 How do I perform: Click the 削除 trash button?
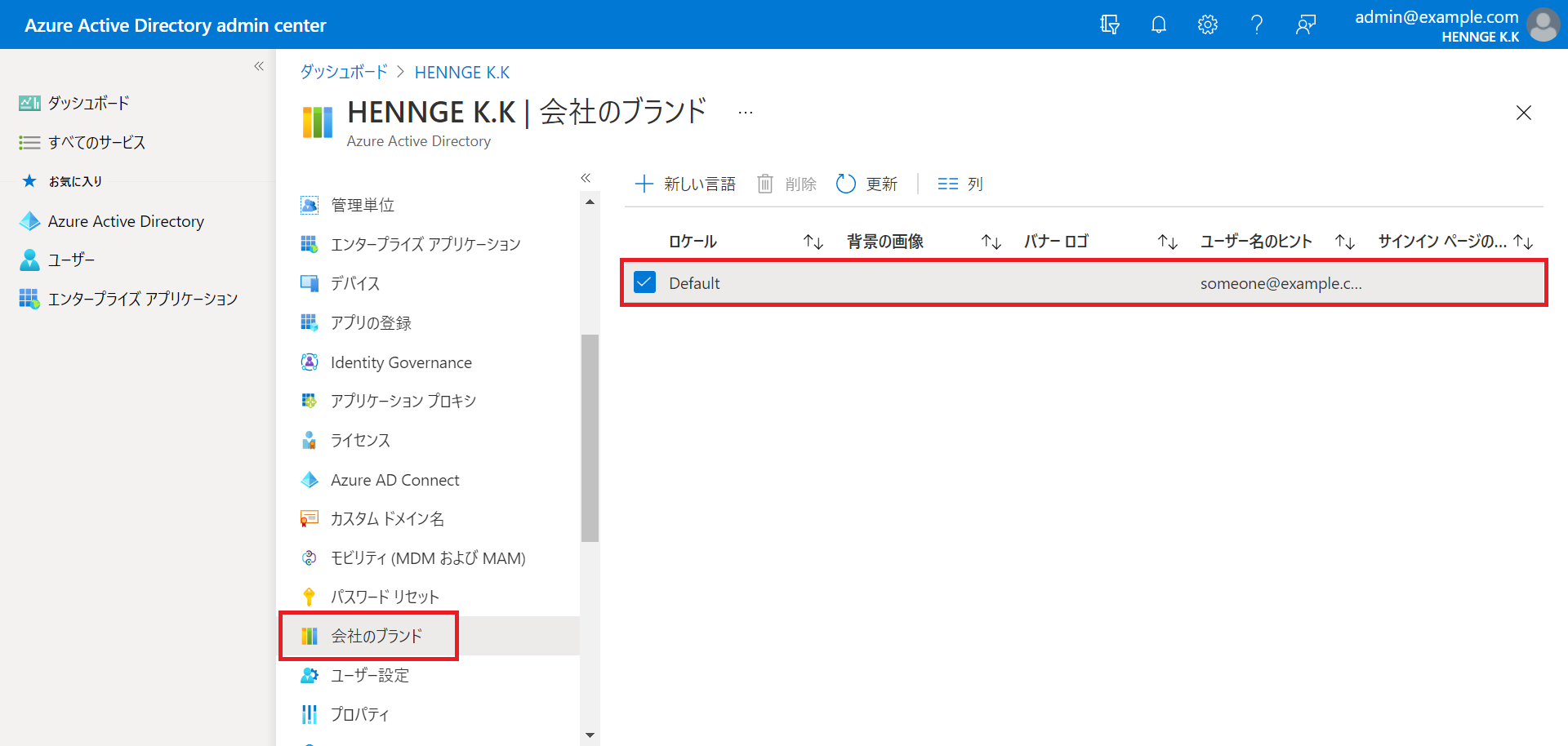pos(786,184)
